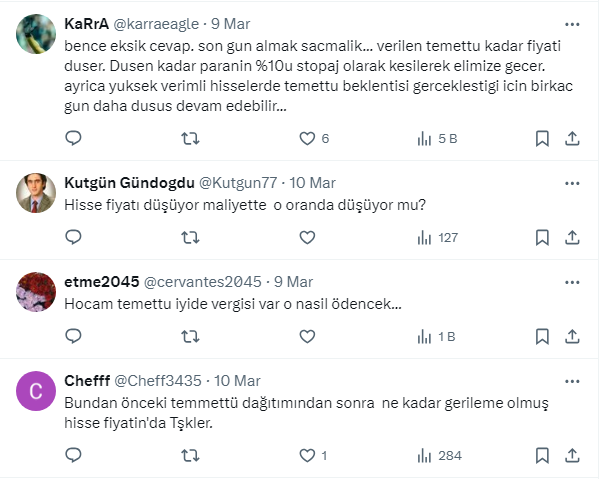Open the 10 Mar timestamp on Chefff's tweet
Screen dimensions: 601x479
pyautogui.click(x=237, y=381)
